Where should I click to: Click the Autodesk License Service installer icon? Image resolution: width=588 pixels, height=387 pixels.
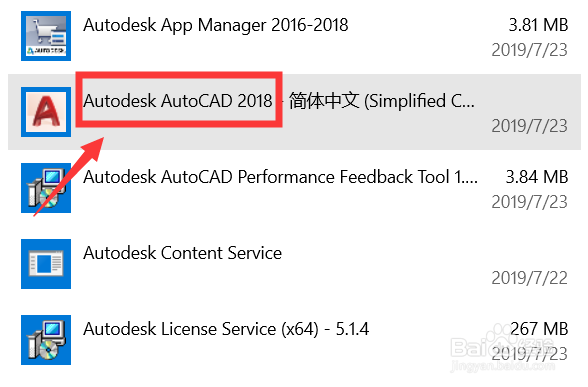click(46, 340)
